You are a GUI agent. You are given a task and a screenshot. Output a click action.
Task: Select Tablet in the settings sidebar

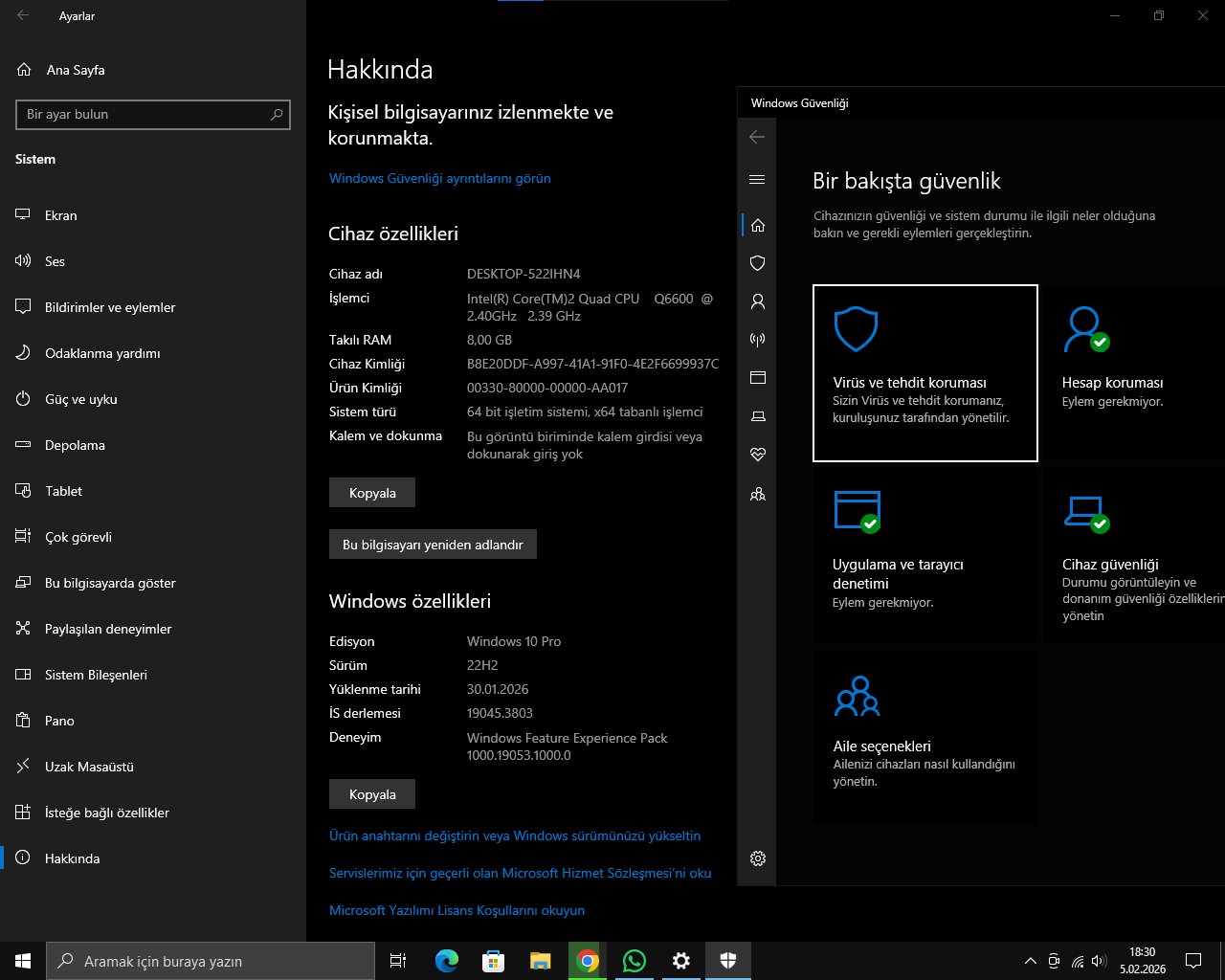click(x=153, y=491)
